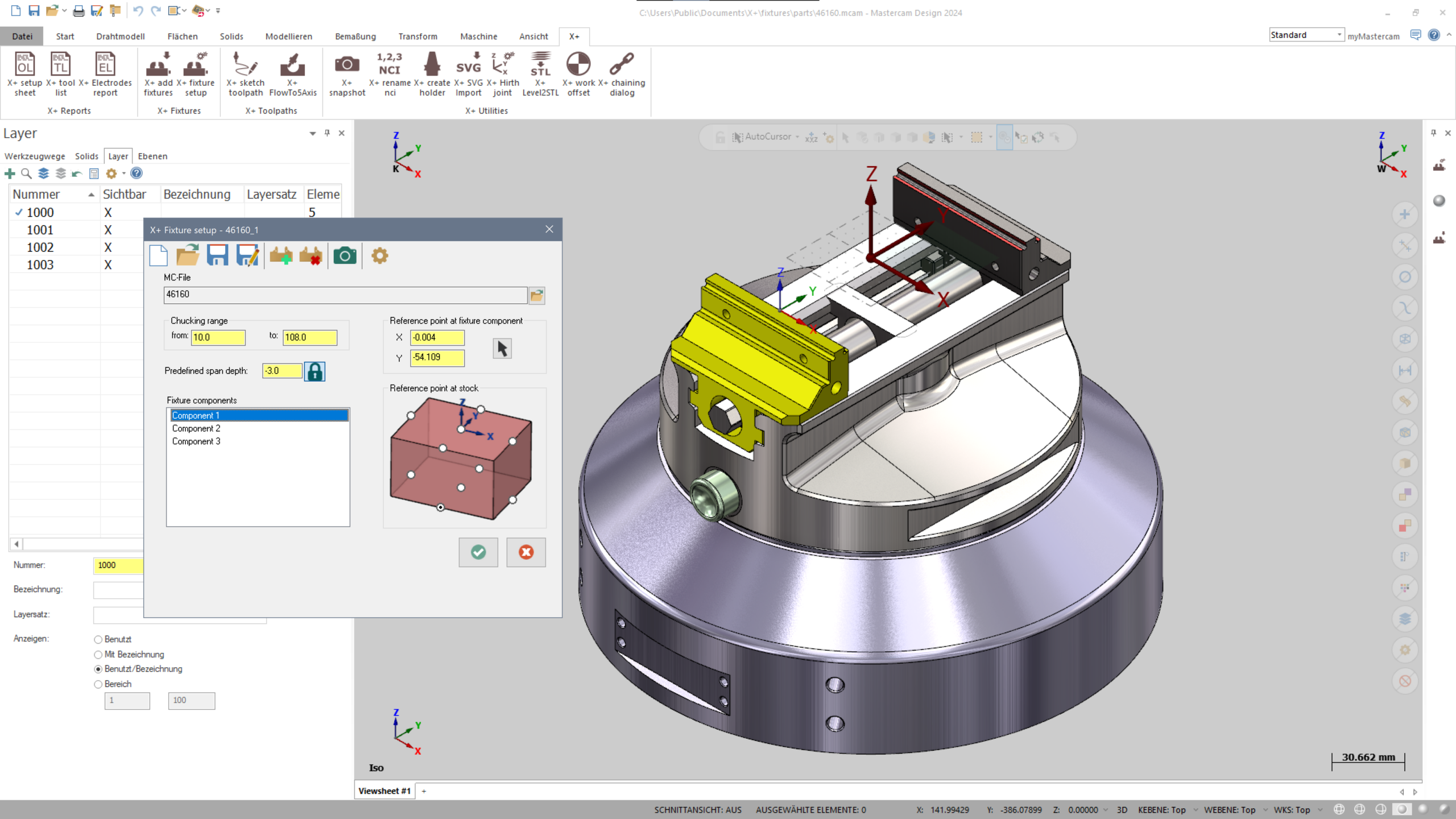
Task: Open the WEBENE: Top status dropdown
Action: (x=1265, y=810)
